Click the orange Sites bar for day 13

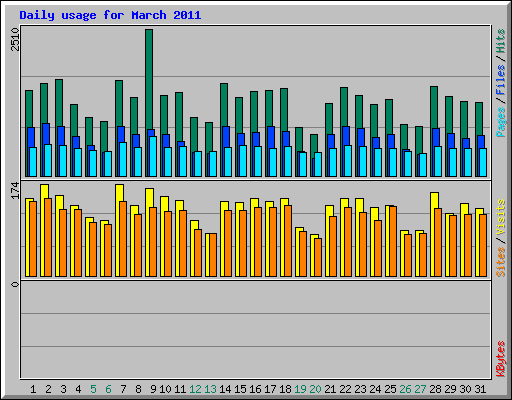(x=213, y=255)
